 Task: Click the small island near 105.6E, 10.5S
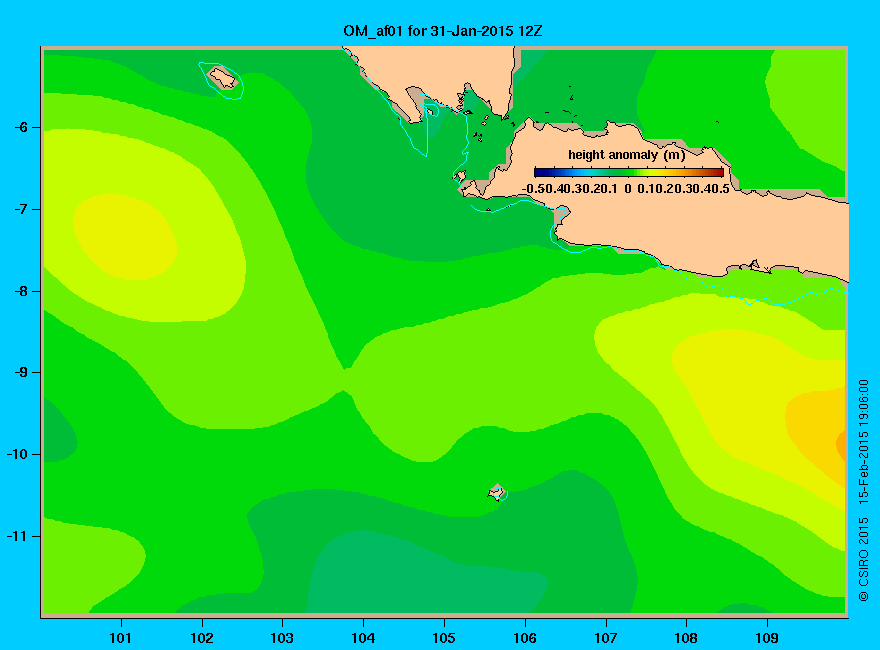point(497,493)
